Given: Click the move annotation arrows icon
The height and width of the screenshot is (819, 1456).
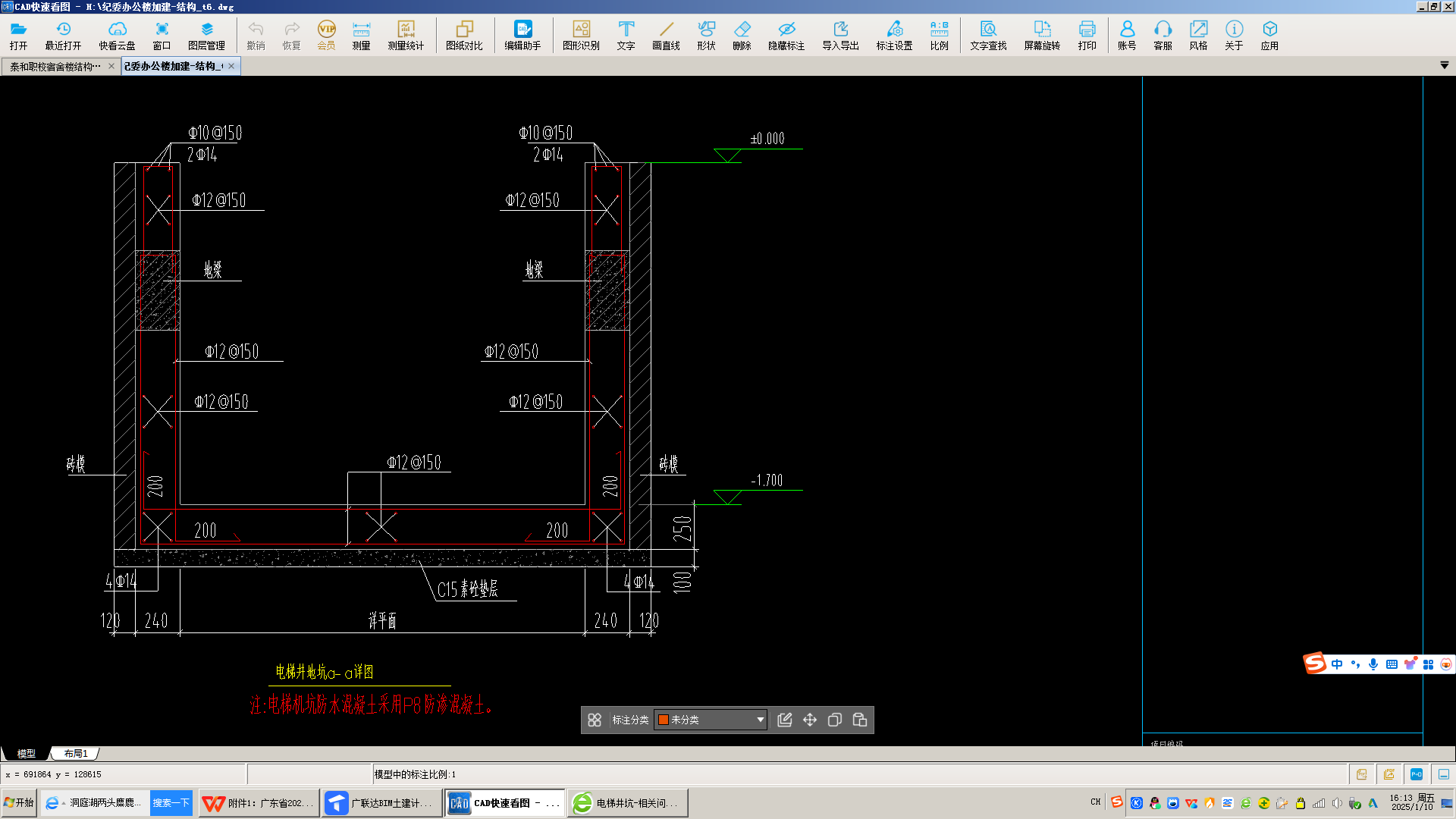Looking at the screenshot, I should click(810, 720).
